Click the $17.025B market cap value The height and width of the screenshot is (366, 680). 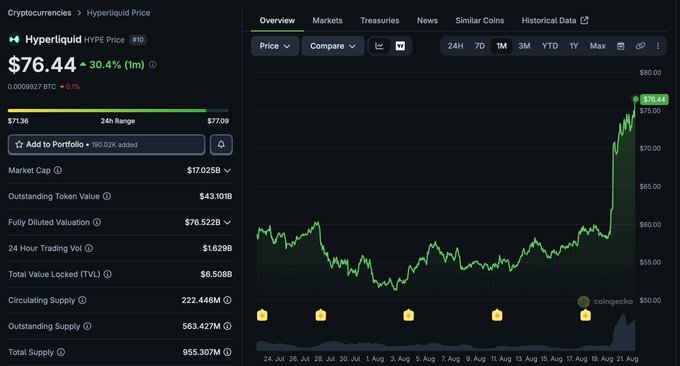[x=203, y=170]
